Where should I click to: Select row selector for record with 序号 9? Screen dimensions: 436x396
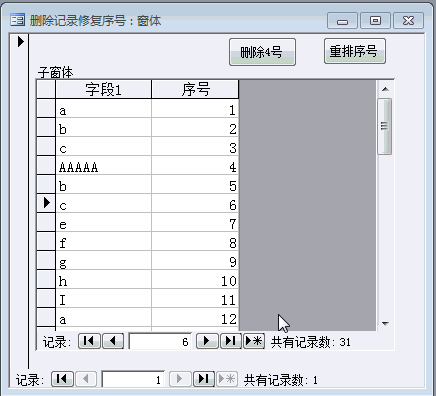[x=46, y=260]
